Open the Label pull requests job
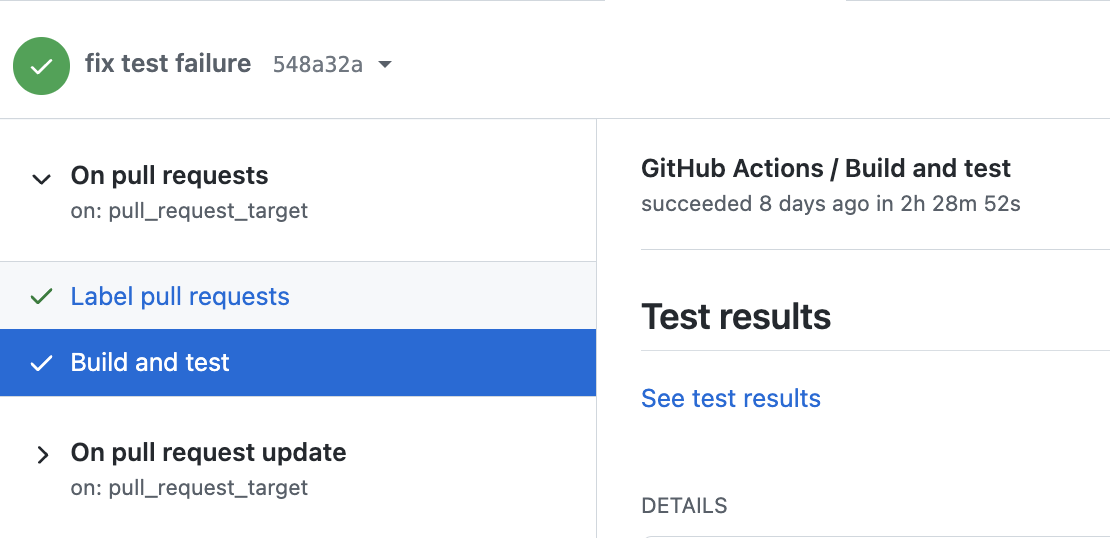This screenshot has width=1110, height=538. click(x=180, y=296)
